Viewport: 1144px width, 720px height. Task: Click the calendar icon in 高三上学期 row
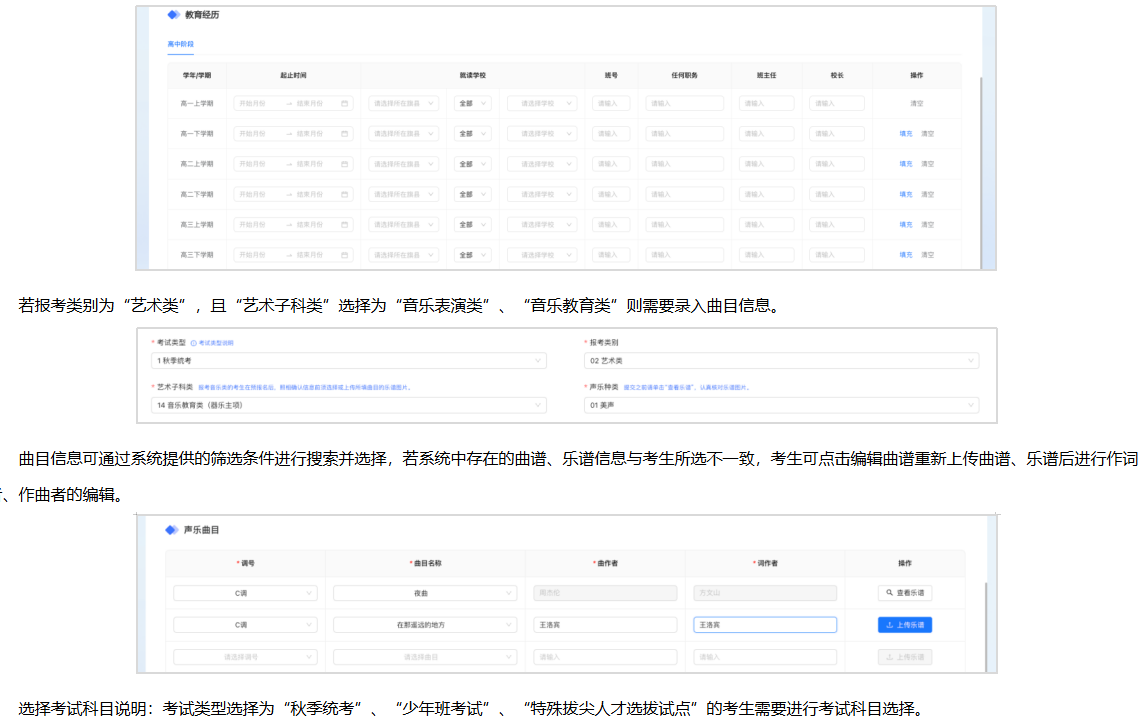[x=344, y=225]
